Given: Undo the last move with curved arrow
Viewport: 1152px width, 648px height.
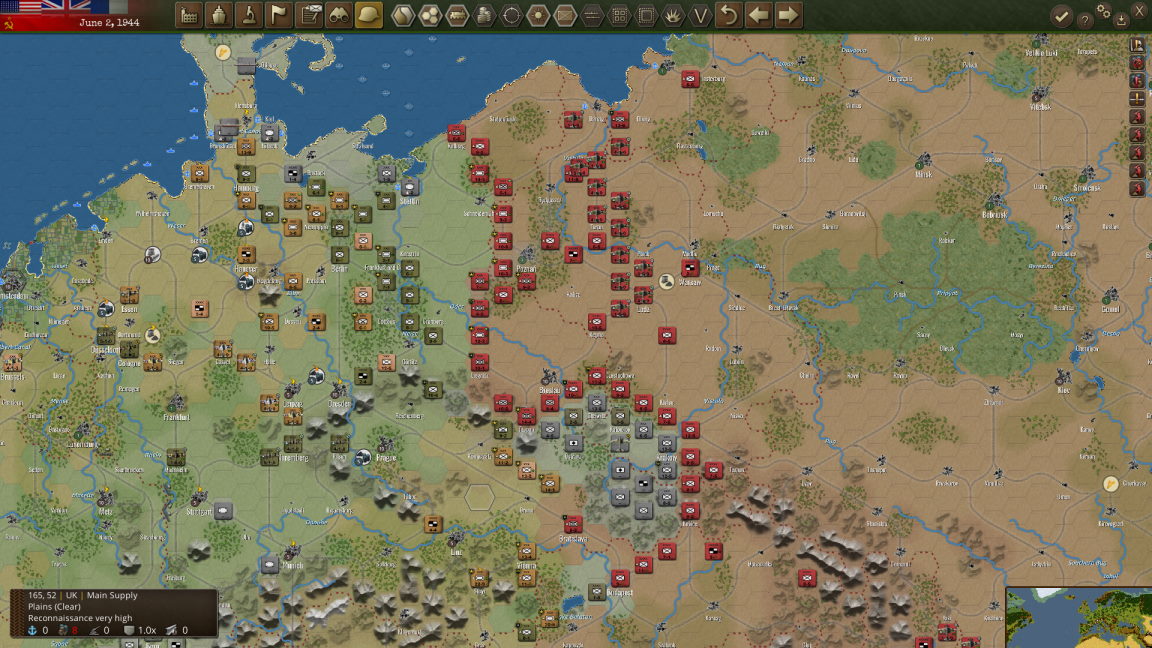Looking at the screenshot, I should (x=729, y=15).
